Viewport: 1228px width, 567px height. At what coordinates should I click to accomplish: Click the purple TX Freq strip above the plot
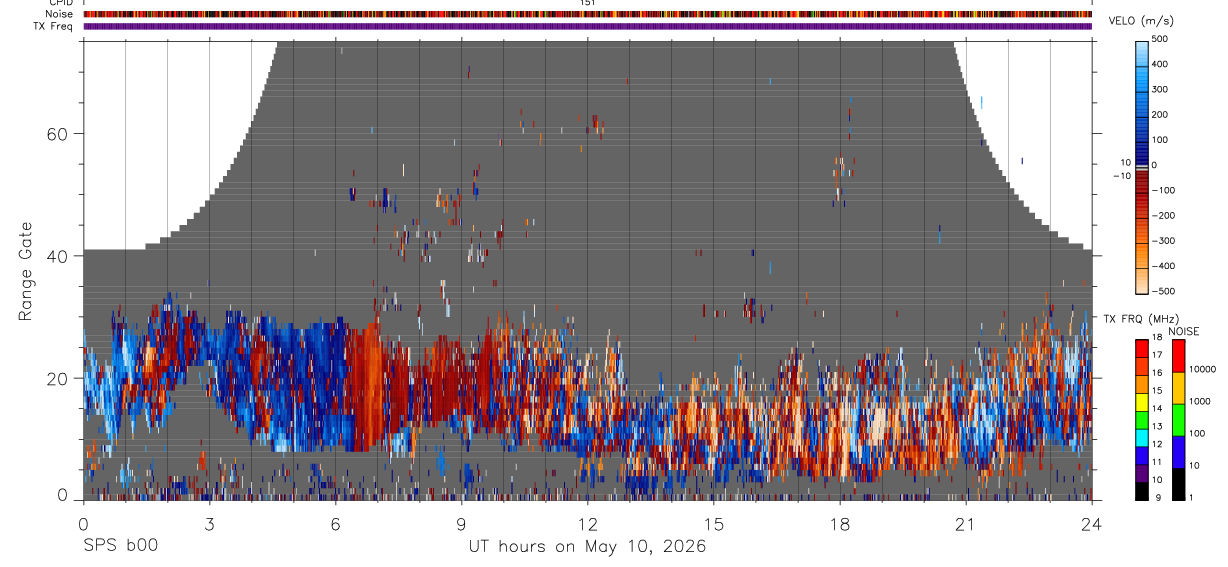point(588,26)
